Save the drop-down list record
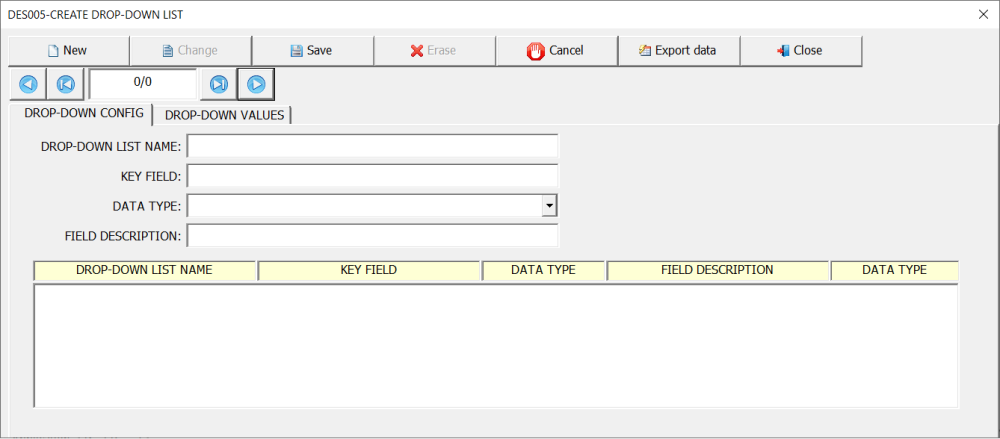Screen dimensions: 1000x439 tap(312, 50)
